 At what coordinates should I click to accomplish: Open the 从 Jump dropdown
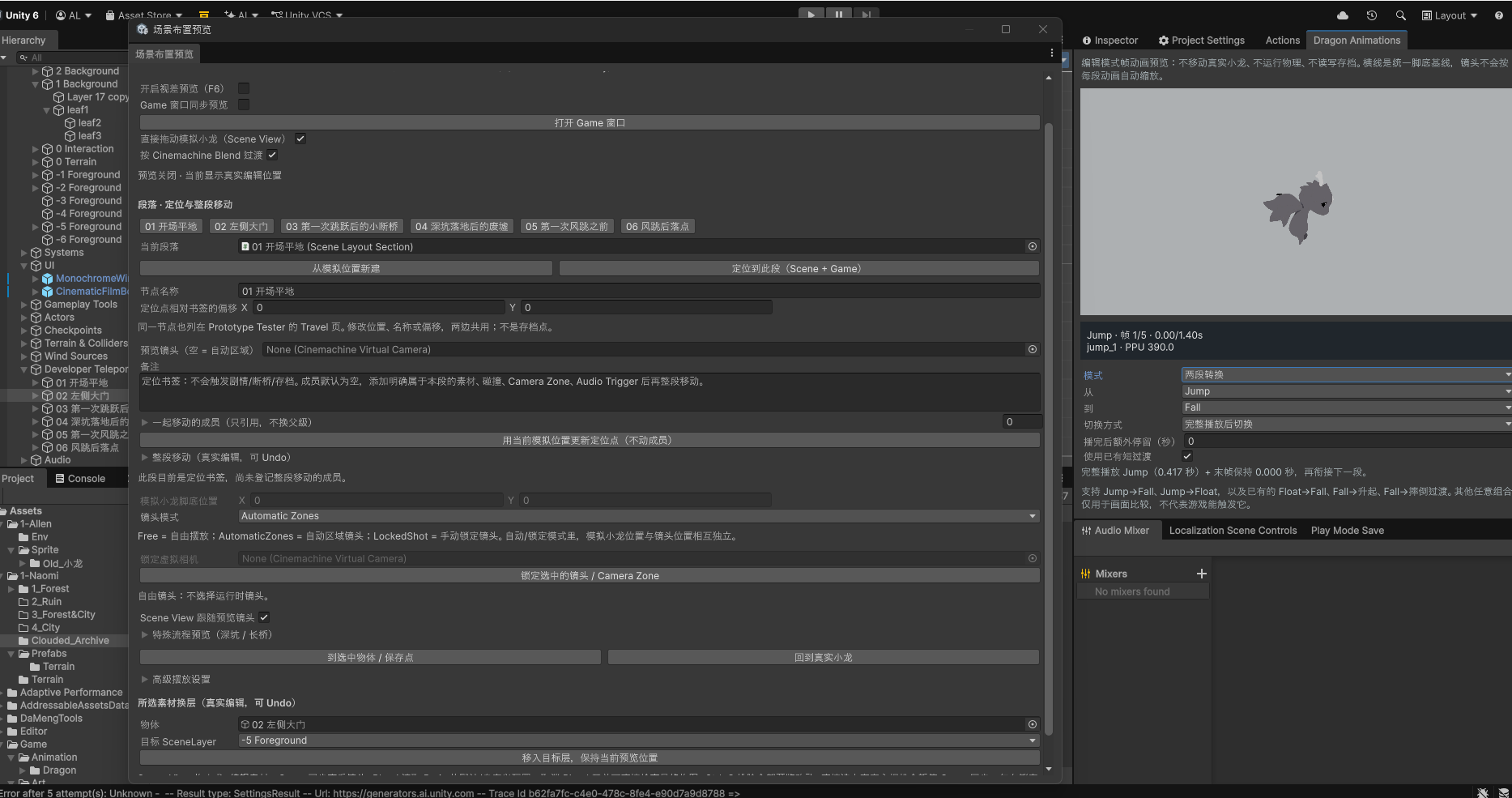click(1346, 391)
